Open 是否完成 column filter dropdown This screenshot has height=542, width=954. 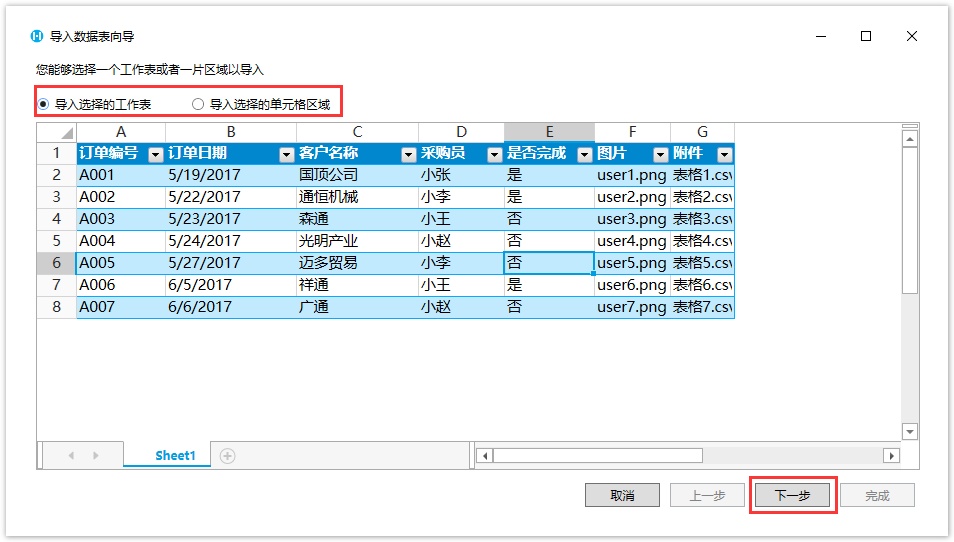[584, 155]
